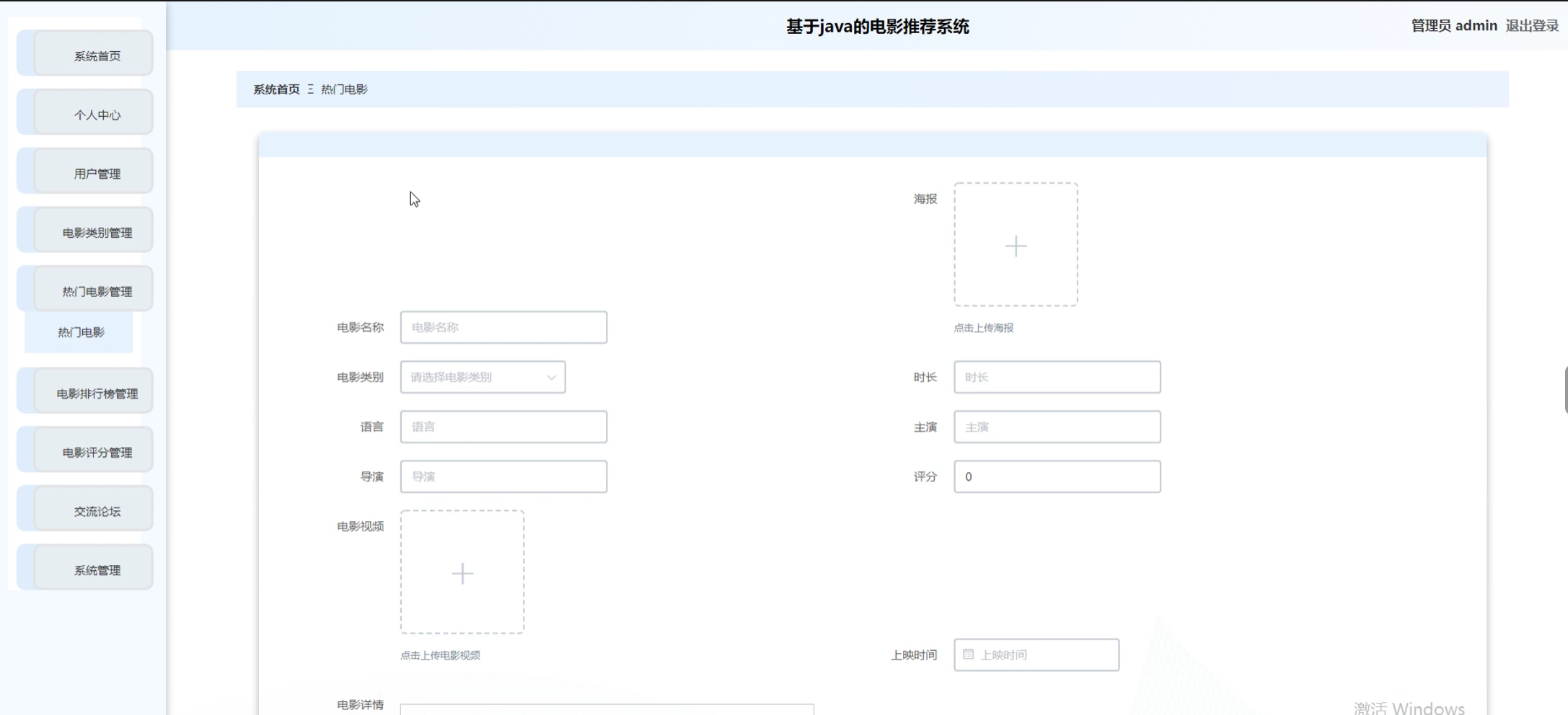This screenshot has width=1568, height=715.
Task: Focus the 语言 input field
Action: point(503,427)
